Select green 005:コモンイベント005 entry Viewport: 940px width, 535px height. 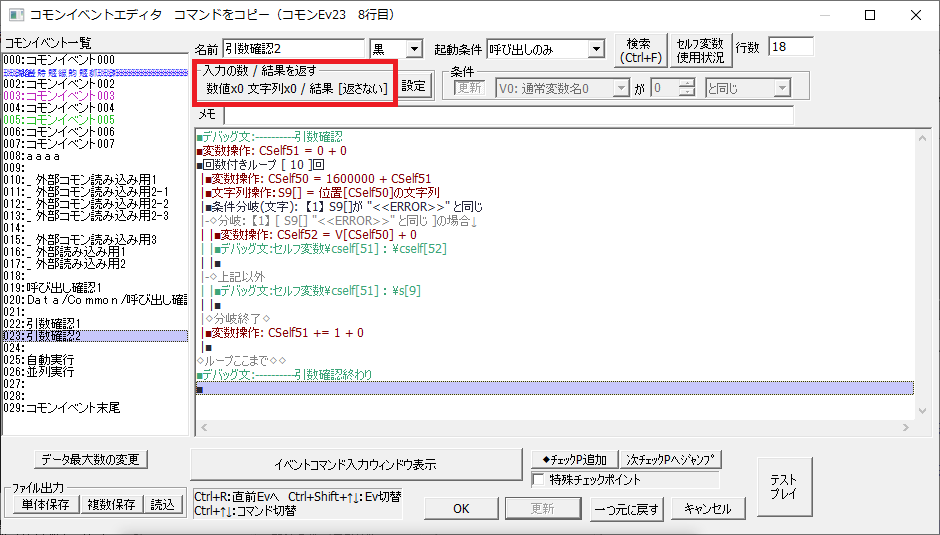coord(95,120)
